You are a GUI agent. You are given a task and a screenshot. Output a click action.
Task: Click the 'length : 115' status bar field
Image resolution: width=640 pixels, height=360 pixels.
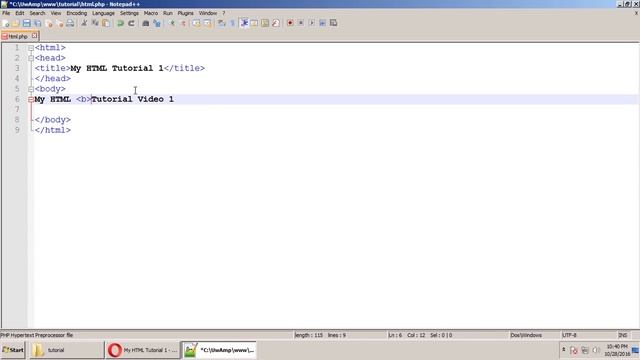pyautogui.click(x=309, y=335)
